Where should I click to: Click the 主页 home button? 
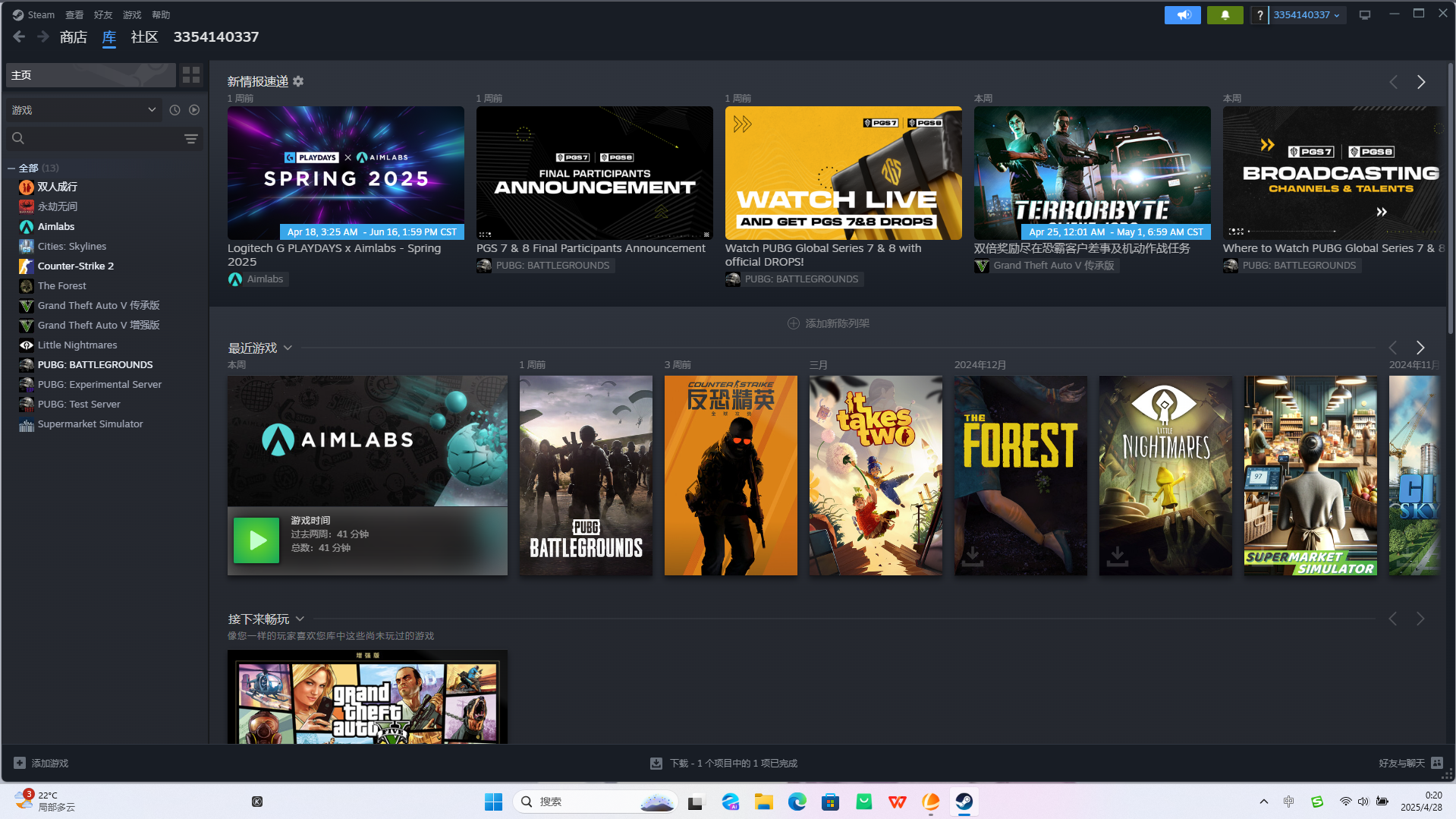91,74
